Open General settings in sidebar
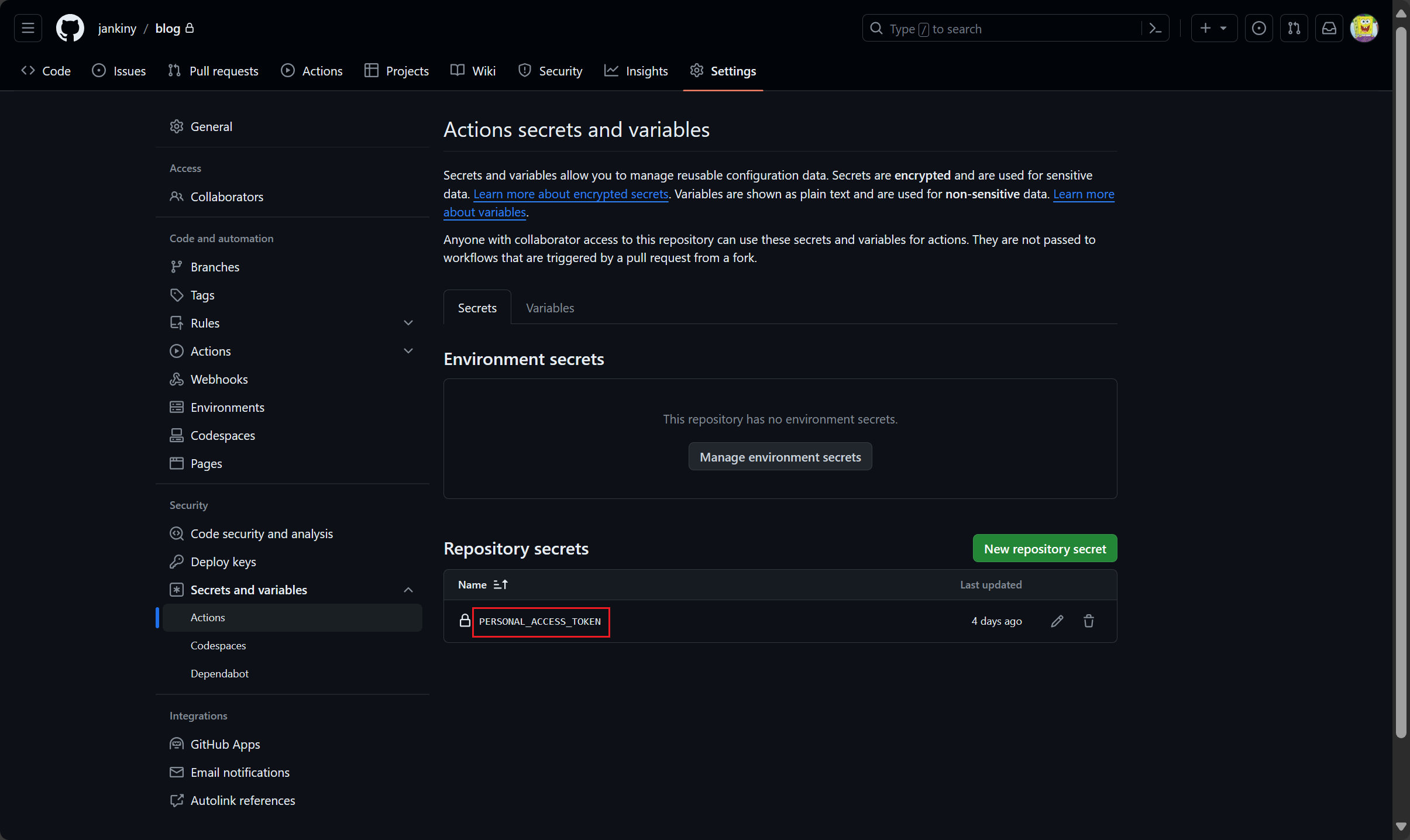This screenshot has width=1410, height=840. pos(293,126)
